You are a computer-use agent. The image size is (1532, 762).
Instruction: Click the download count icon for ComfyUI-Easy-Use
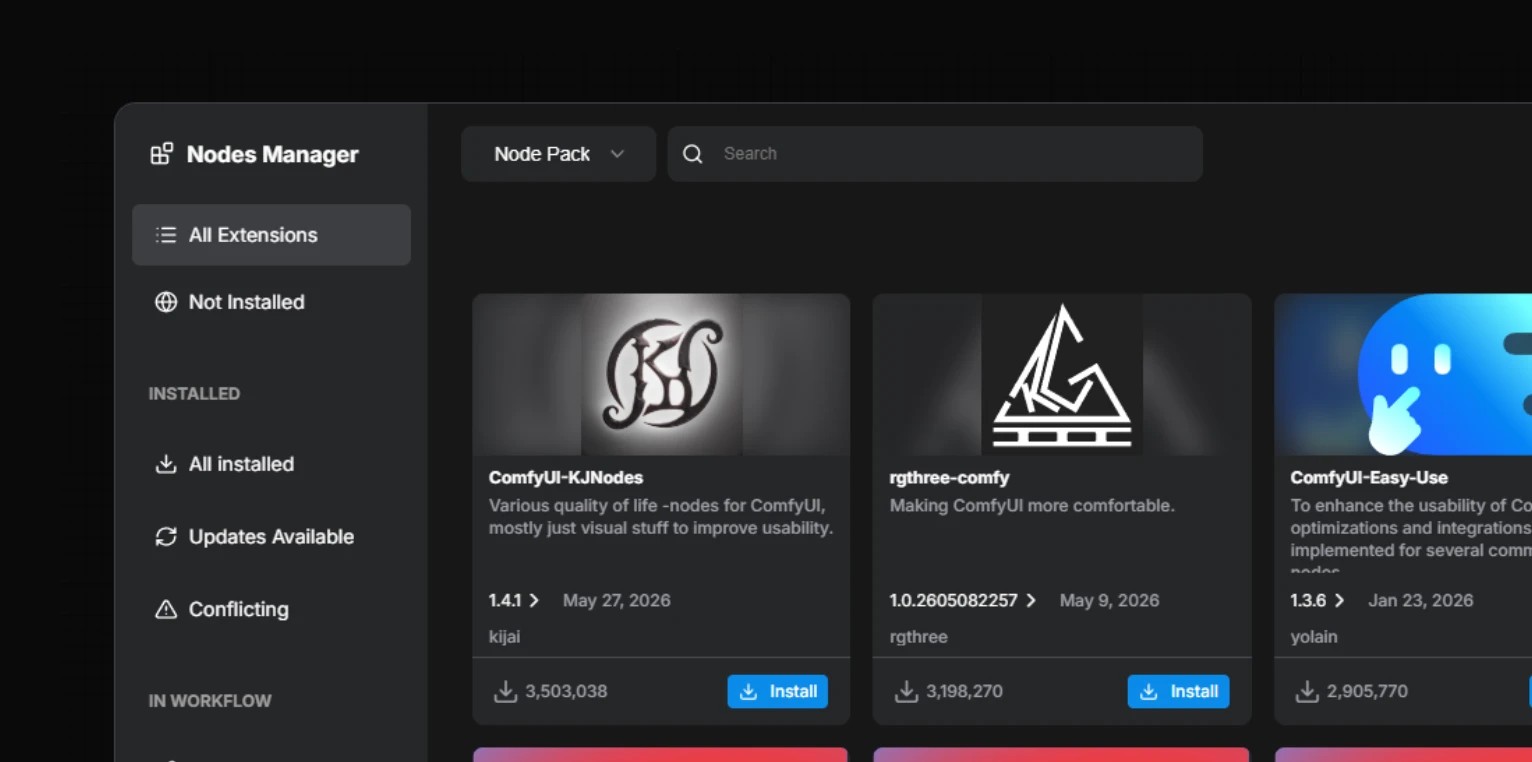point(1307,691)
